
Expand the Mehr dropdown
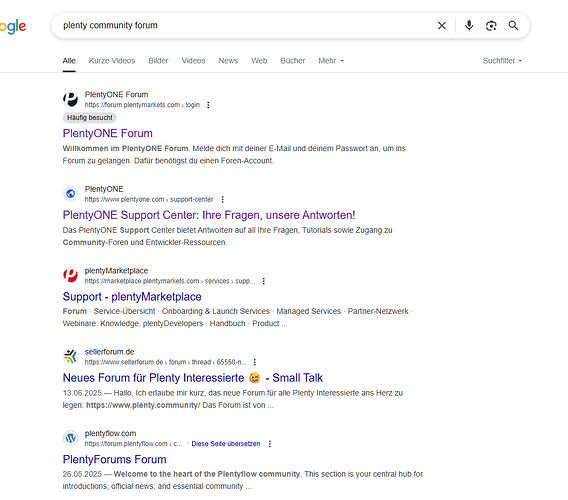point(331,61)
